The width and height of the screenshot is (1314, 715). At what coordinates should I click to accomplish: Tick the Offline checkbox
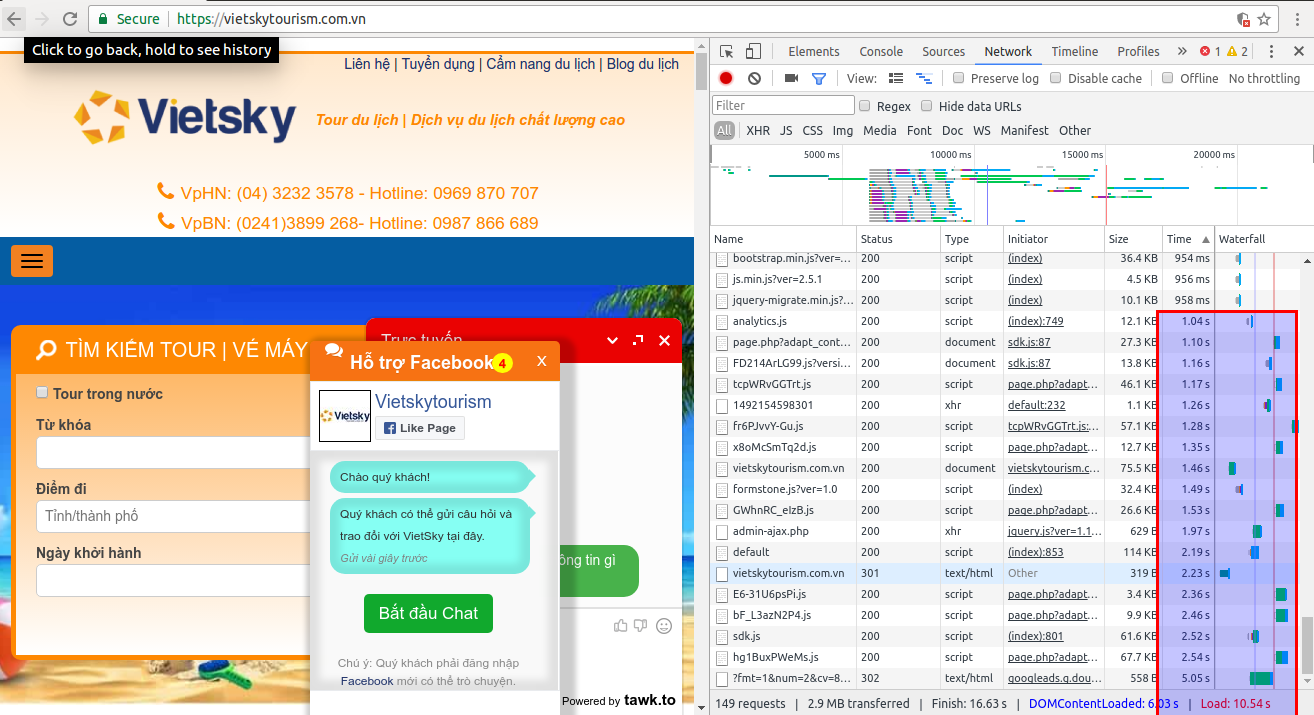point(1167,78)
